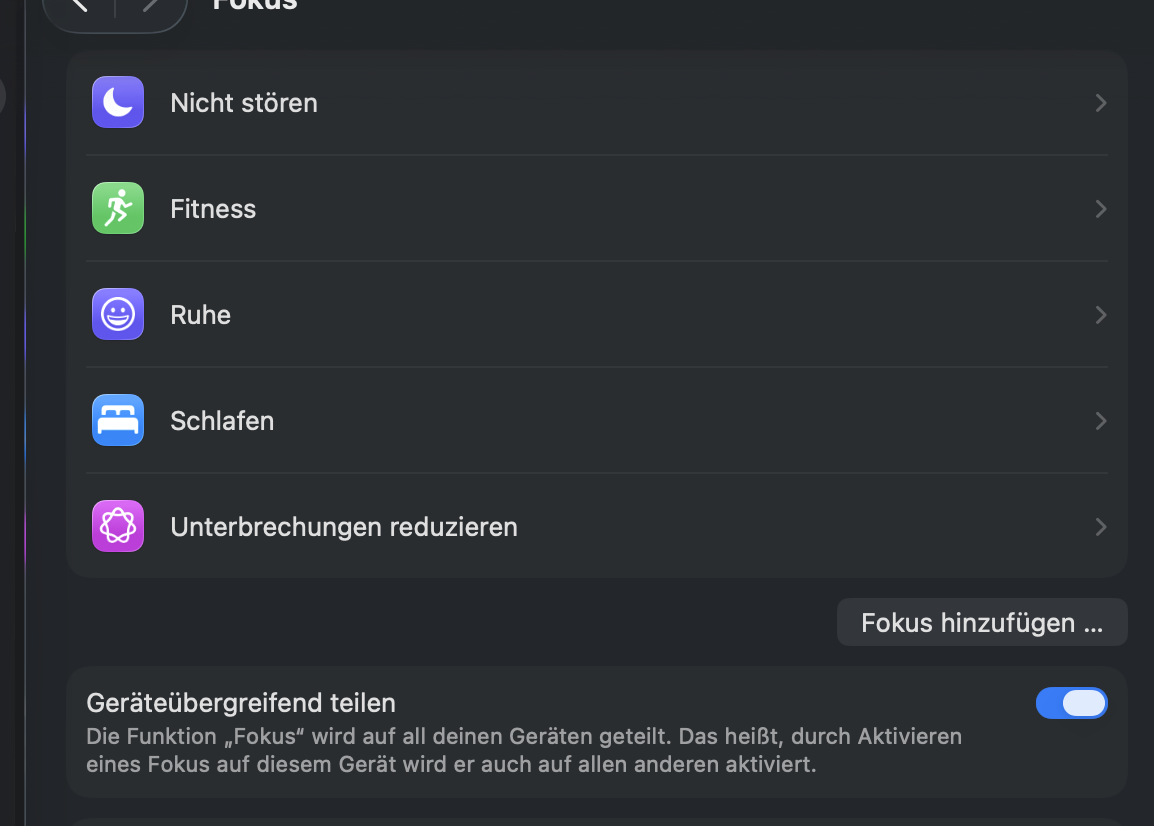This screenshot has width=1154, height=826.
Task: Open Fitness details via its chevron
Action: tap(1100, 209)
